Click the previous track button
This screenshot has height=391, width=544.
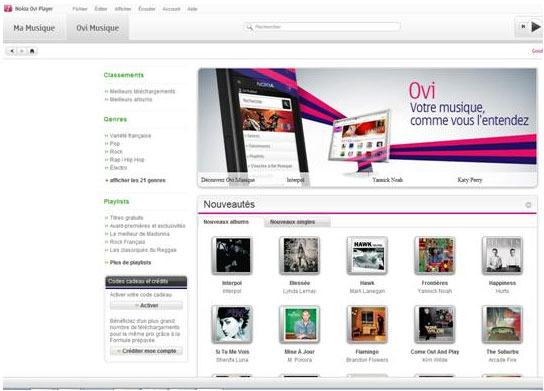523,26
